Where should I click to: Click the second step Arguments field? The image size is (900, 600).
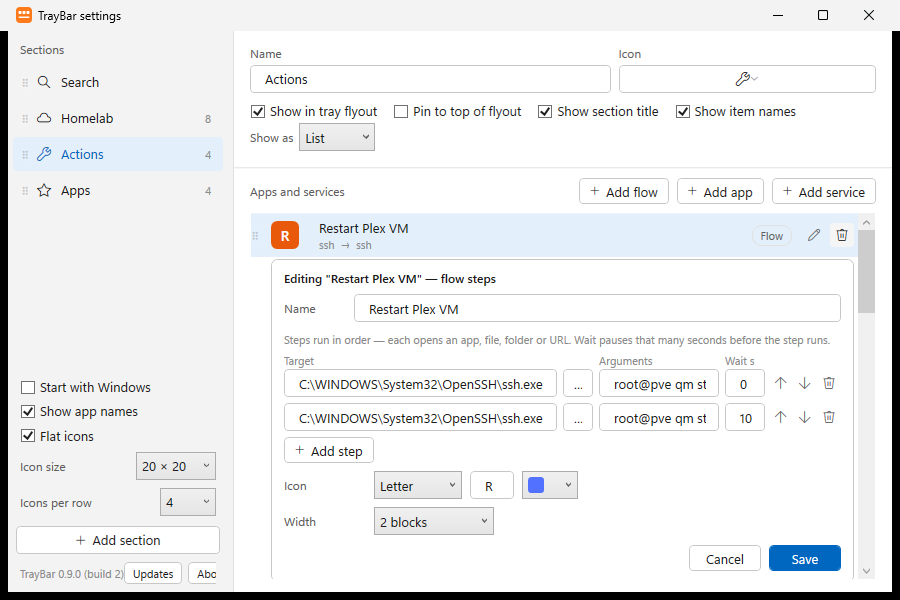click(x=659, y=417)
